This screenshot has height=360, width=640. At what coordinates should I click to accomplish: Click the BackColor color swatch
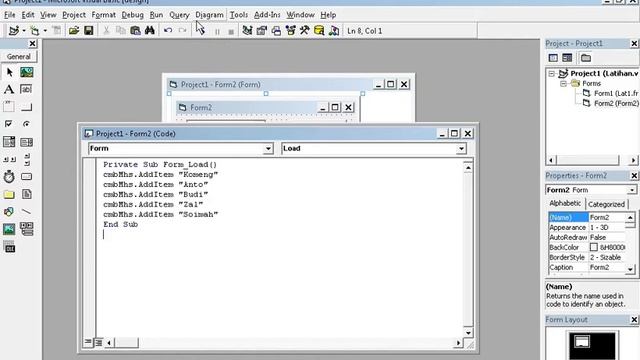coord(594,247)
